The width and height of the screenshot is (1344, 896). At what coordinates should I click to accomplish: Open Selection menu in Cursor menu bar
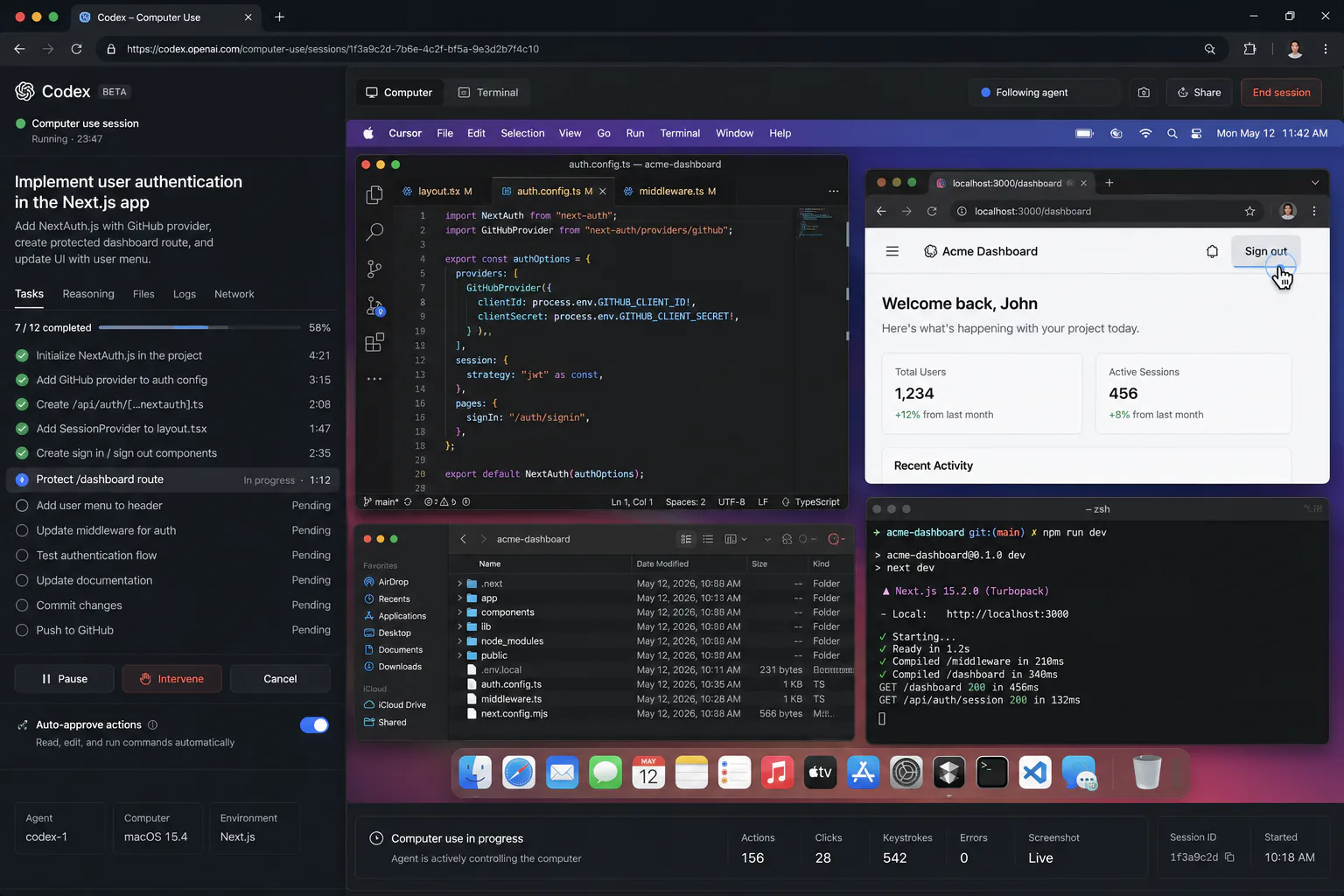click(x=522, y=133)
